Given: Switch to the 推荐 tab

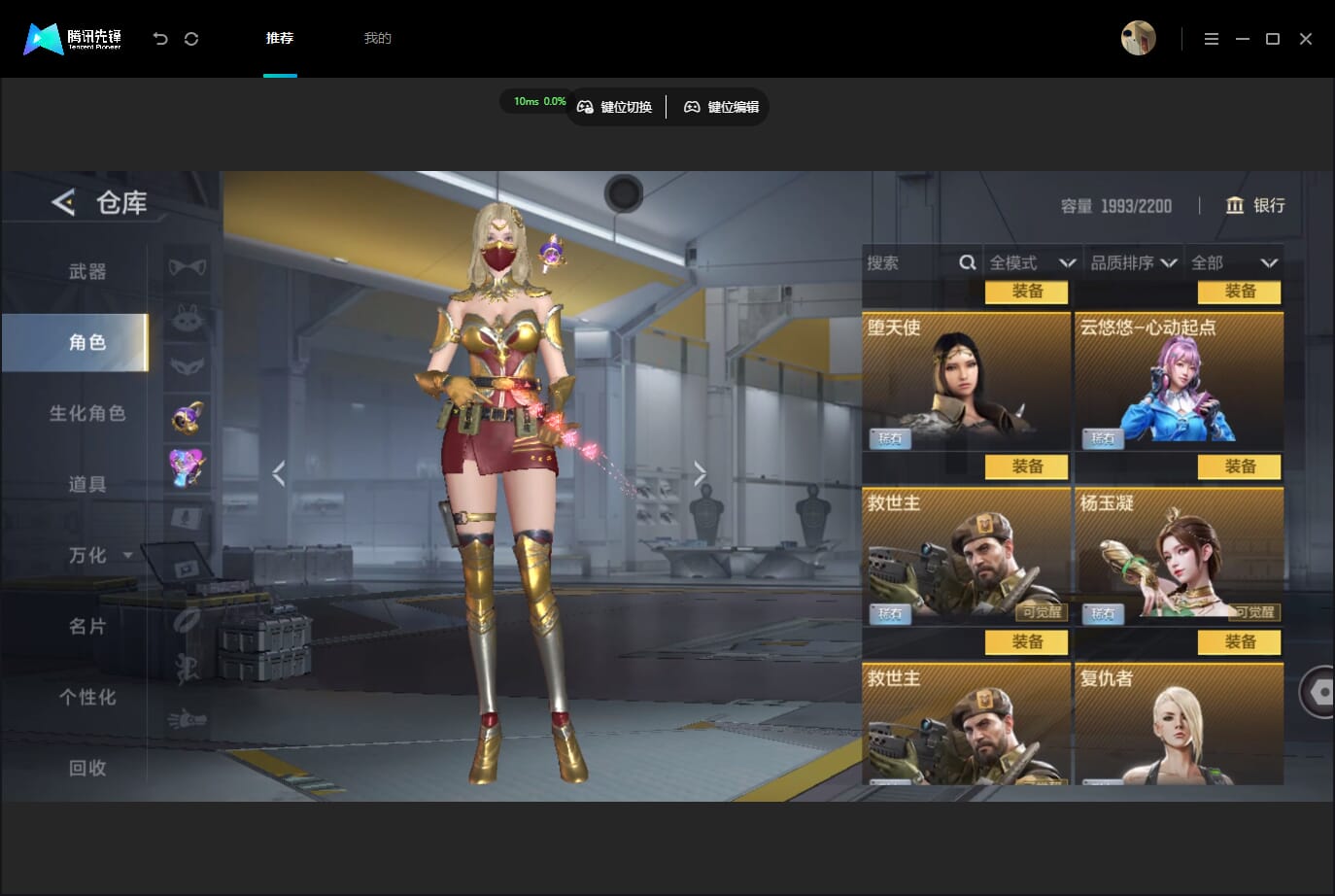Looking at the screenshot, I should point(280,39).
